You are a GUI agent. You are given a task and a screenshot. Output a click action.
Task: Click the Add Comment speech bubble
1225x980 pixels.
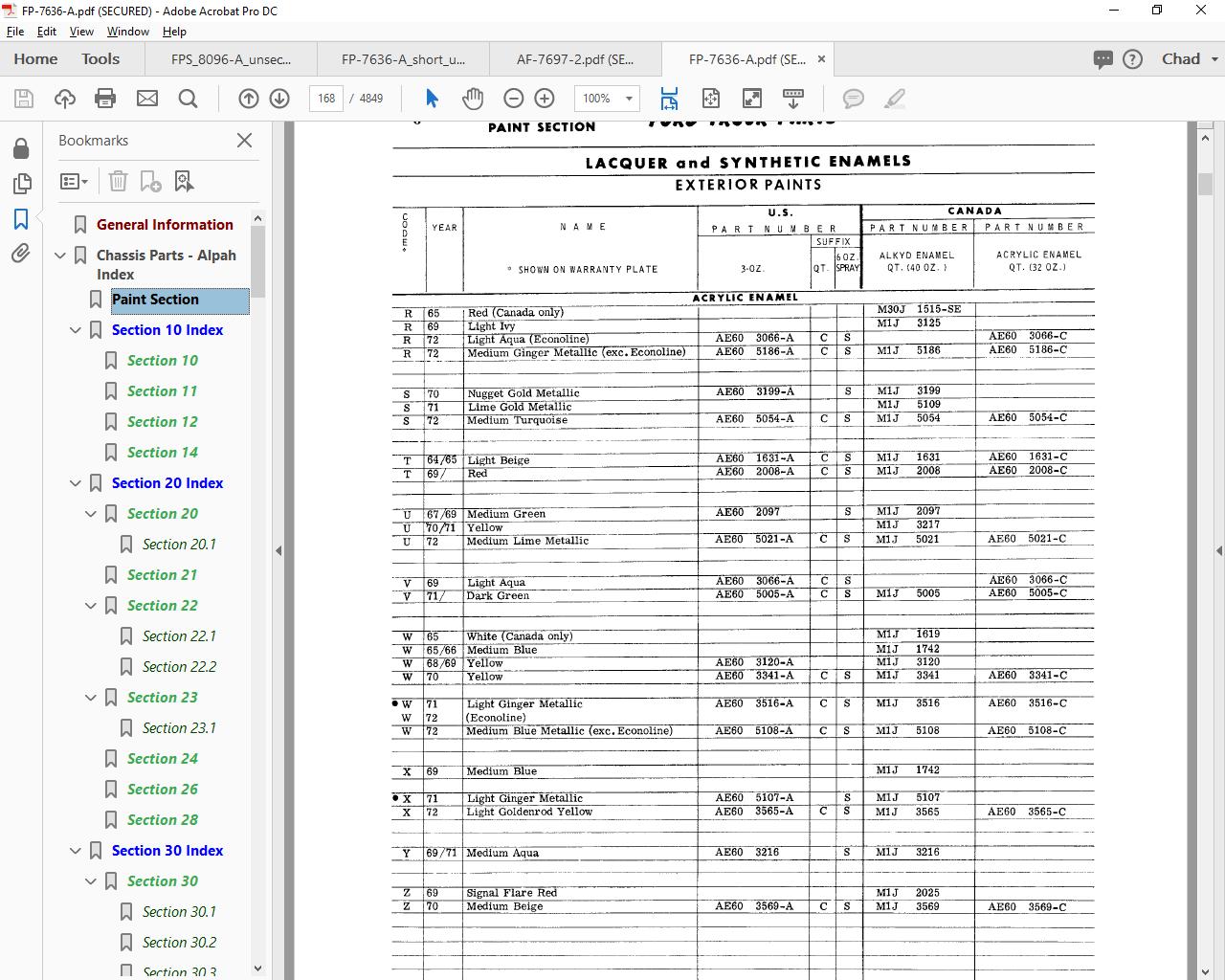pyautogui.click(x=853, y=99)
